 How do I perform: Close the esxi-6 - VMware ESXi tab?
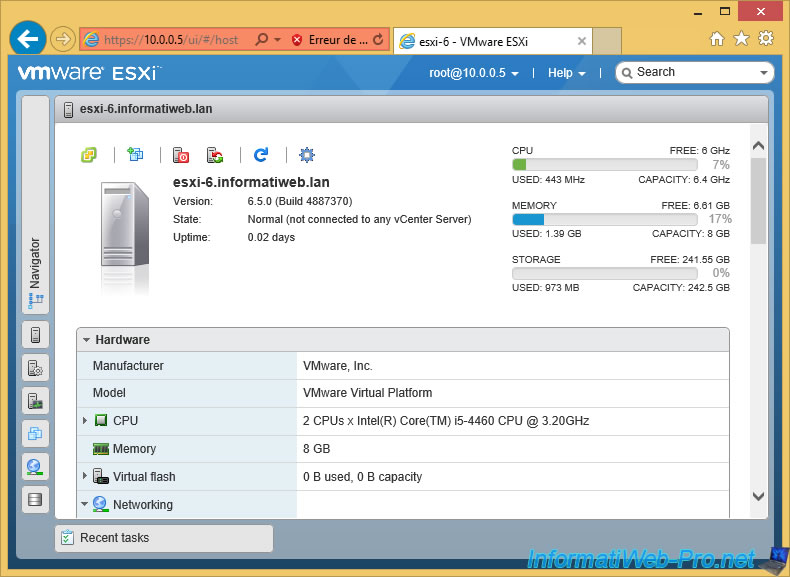coord(581,41)
